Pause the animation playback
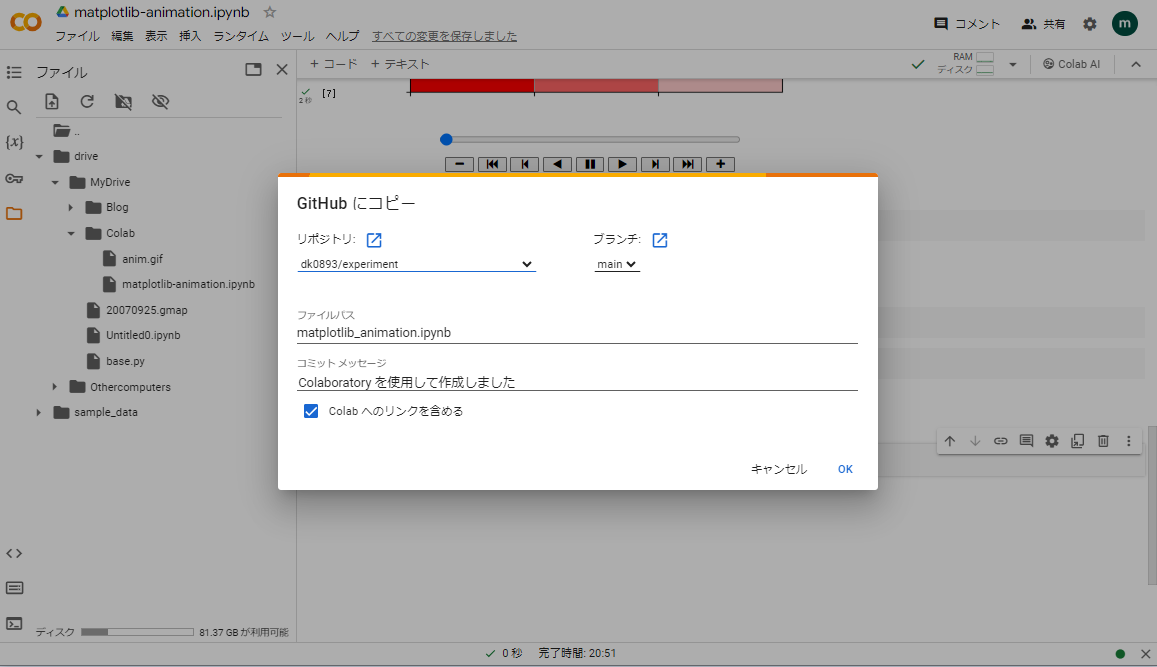The height and width of the screenshot is (667, 1157). (x=590, y=165)
